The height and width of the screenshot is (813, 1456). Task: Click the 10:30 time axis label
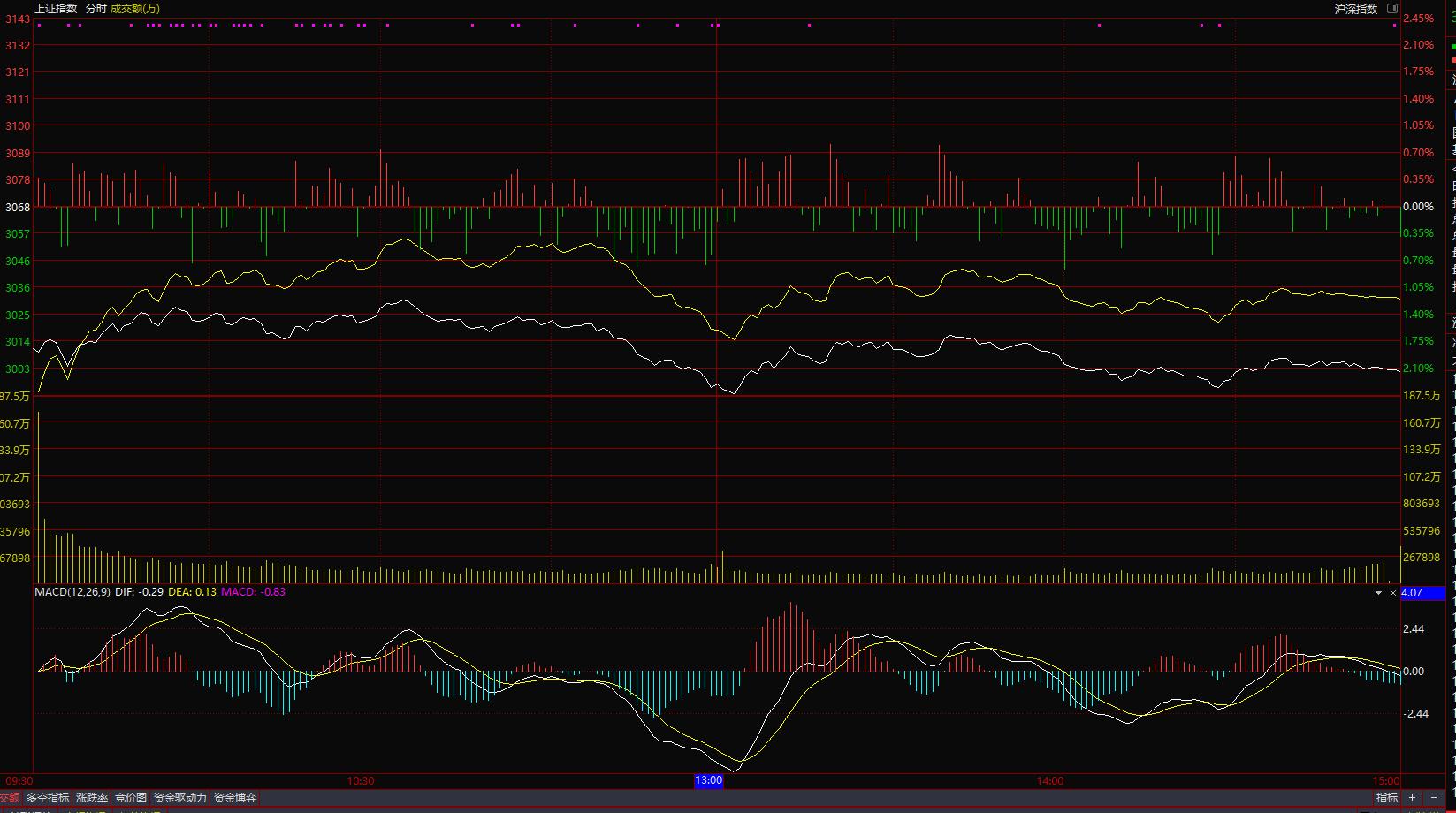click(x=361, y=781)
